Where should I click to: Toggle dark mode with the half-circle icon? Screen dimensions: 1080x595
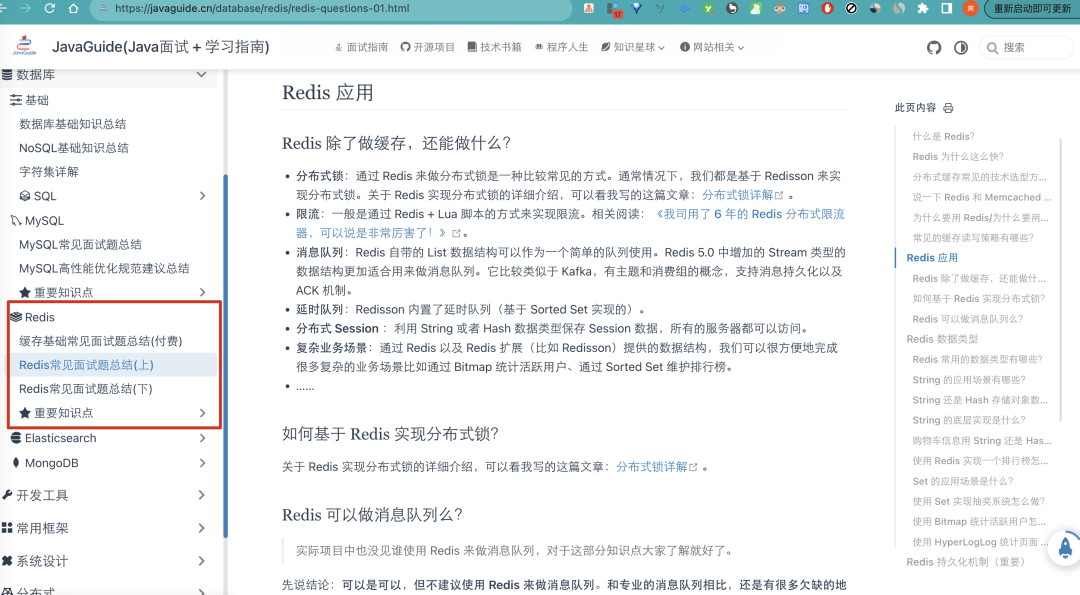(x=961, y=48)
